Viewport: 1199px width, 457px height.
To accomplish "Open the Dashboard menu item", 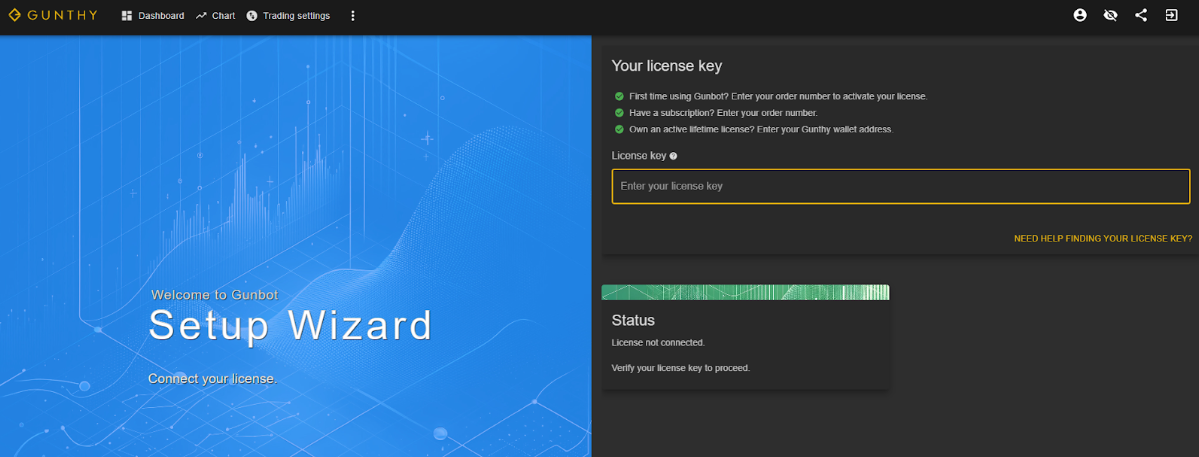I will [x=153, y=15].
